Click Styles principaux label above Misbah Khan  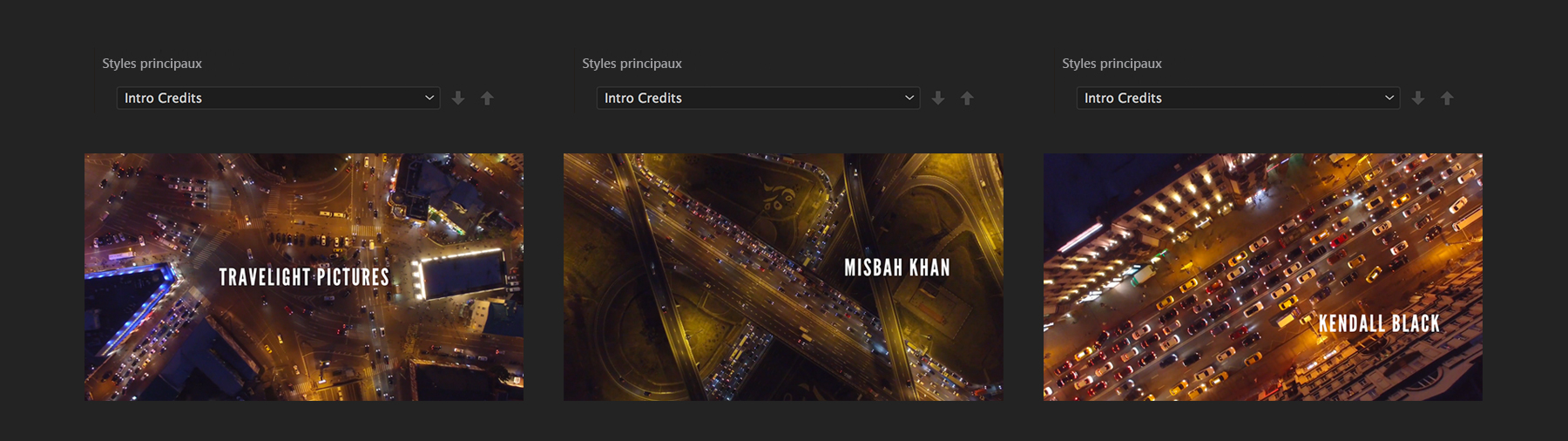point(632,64)
